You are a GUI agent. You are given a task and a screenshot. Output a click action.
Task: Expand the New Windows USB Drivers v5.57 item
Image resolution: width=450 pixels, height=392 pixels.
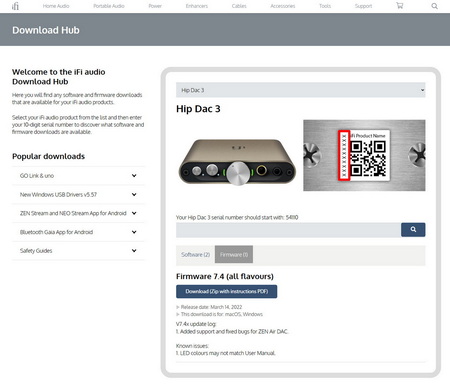(78, 194)
